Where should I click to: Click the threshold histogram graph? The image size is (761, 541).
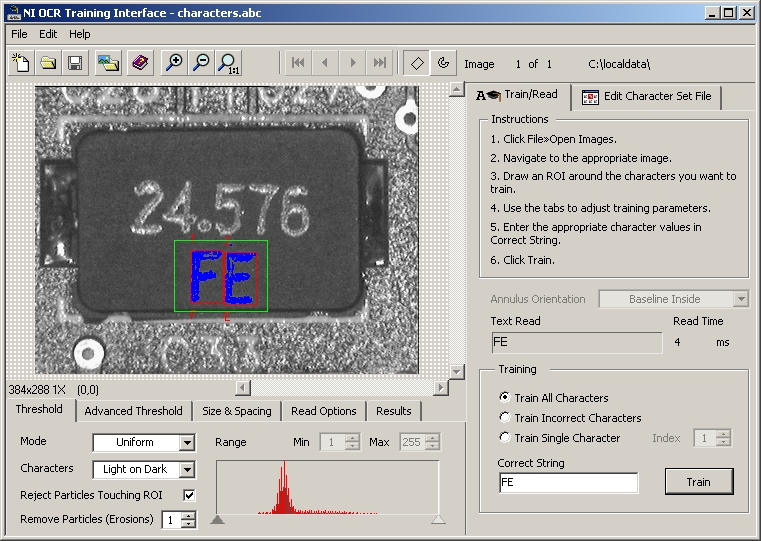coord(328,487)
